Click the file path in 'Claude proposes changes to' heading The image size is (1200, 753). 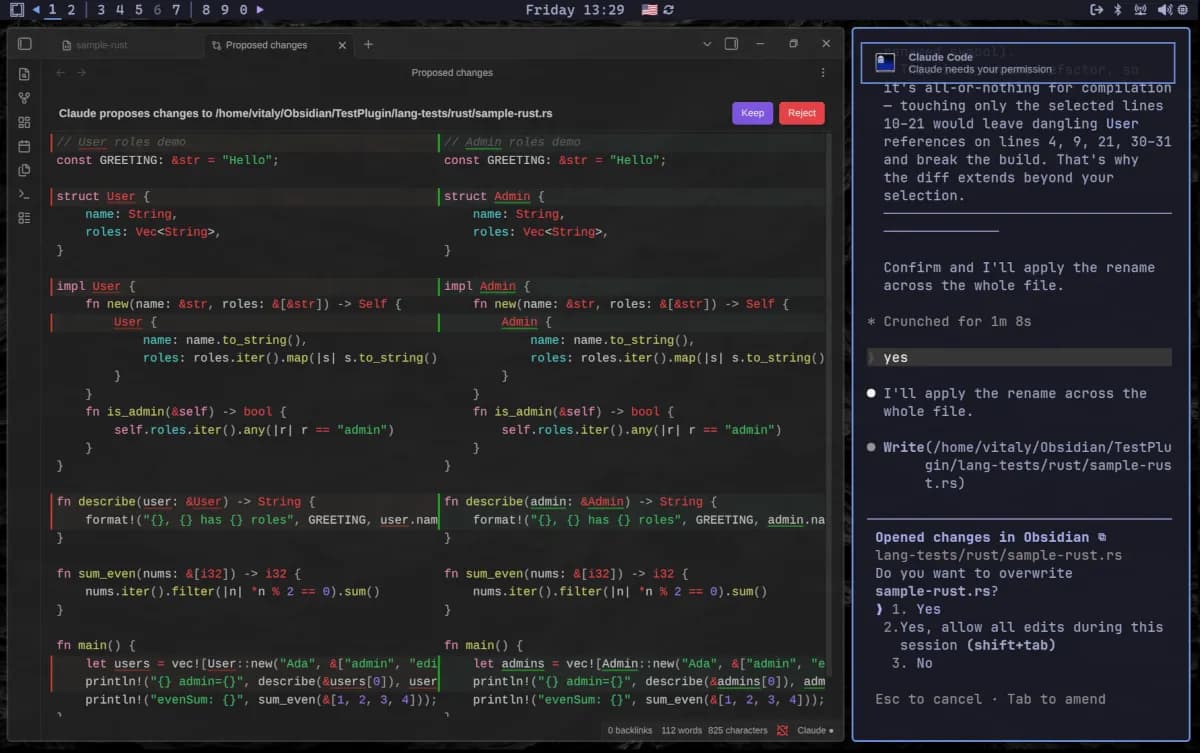click(x=384, y=113)
